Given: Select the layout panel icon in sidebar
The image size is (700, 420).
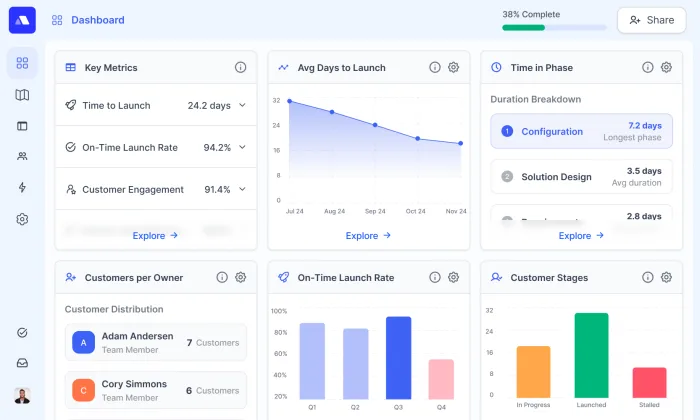Looking at the screenshot, I should coord(22,126).
